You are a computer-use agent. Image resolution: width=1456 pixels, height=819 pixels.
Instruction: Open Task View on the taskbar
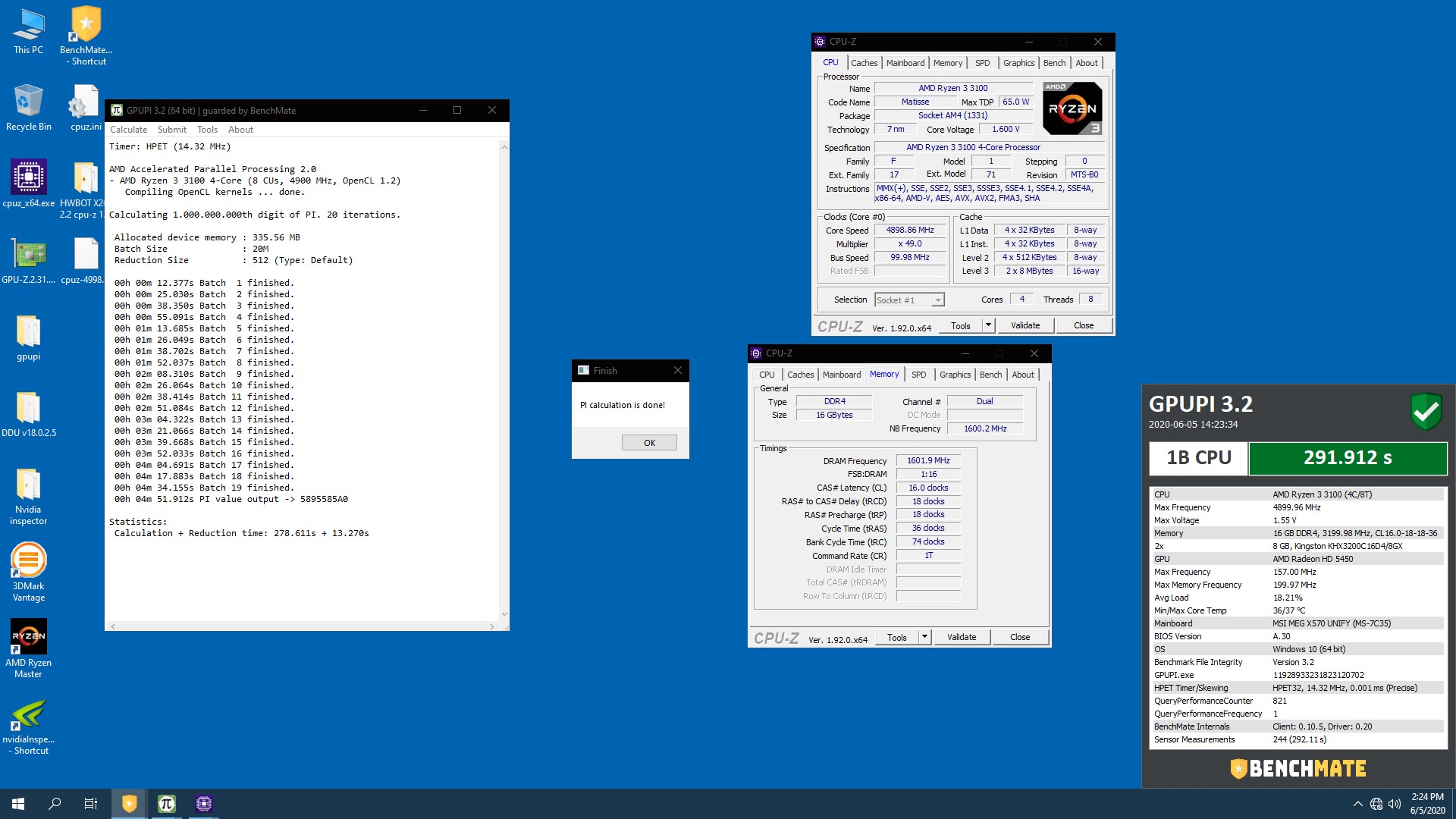click(x=91, y=804)
